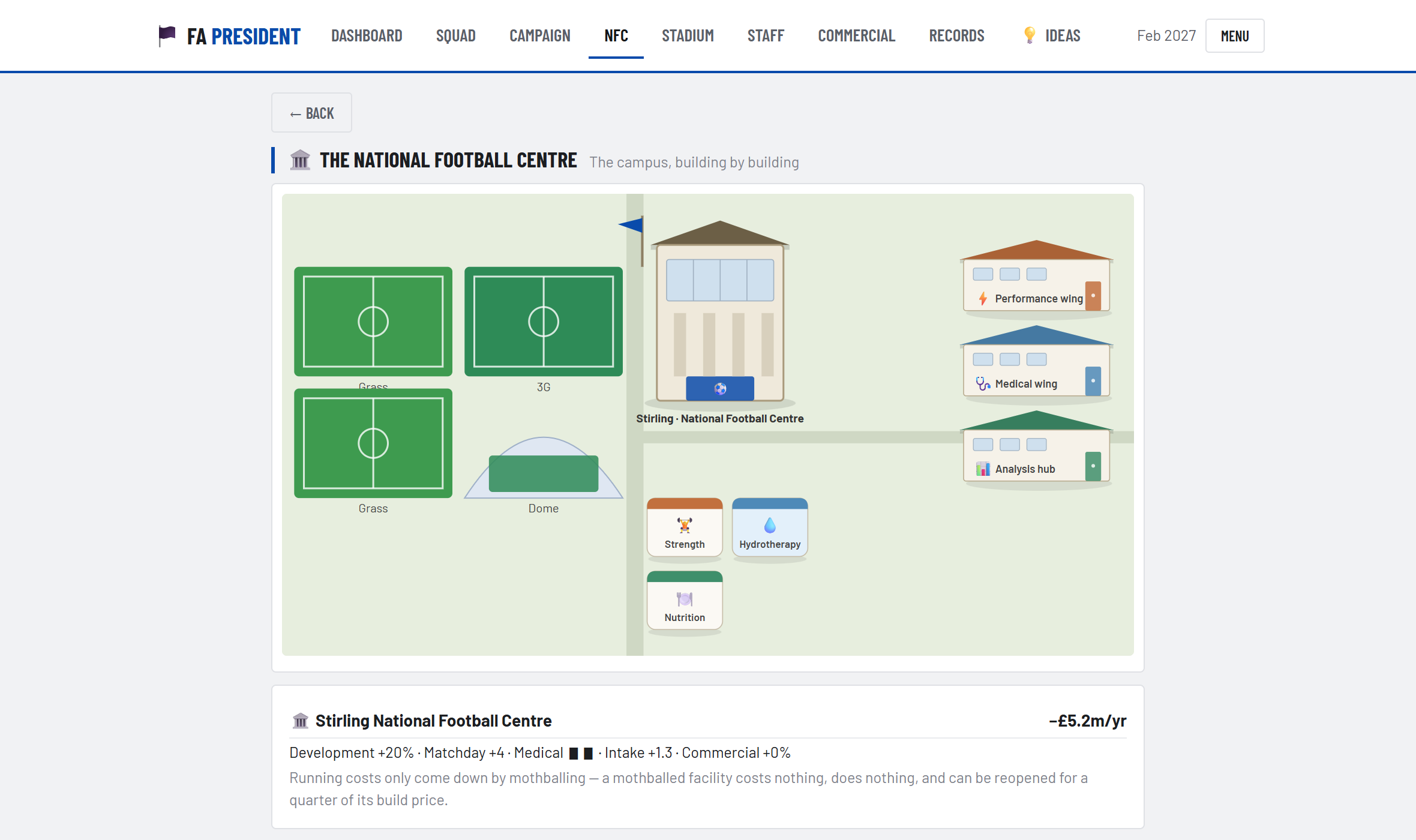This screenshot has width=1416, height=840.
Task: Click the Stirling National Football Centre card title
Action: click(x=434, y=721)
